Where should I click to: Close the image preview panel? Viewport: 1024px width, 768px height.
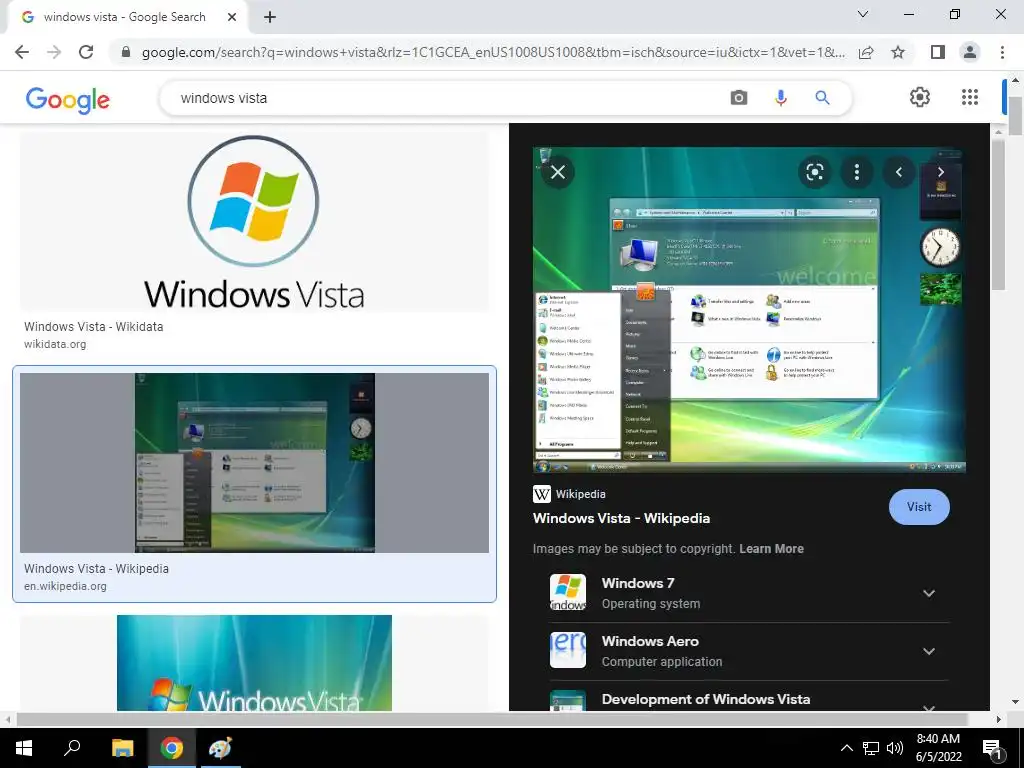[x=558, y=172]
